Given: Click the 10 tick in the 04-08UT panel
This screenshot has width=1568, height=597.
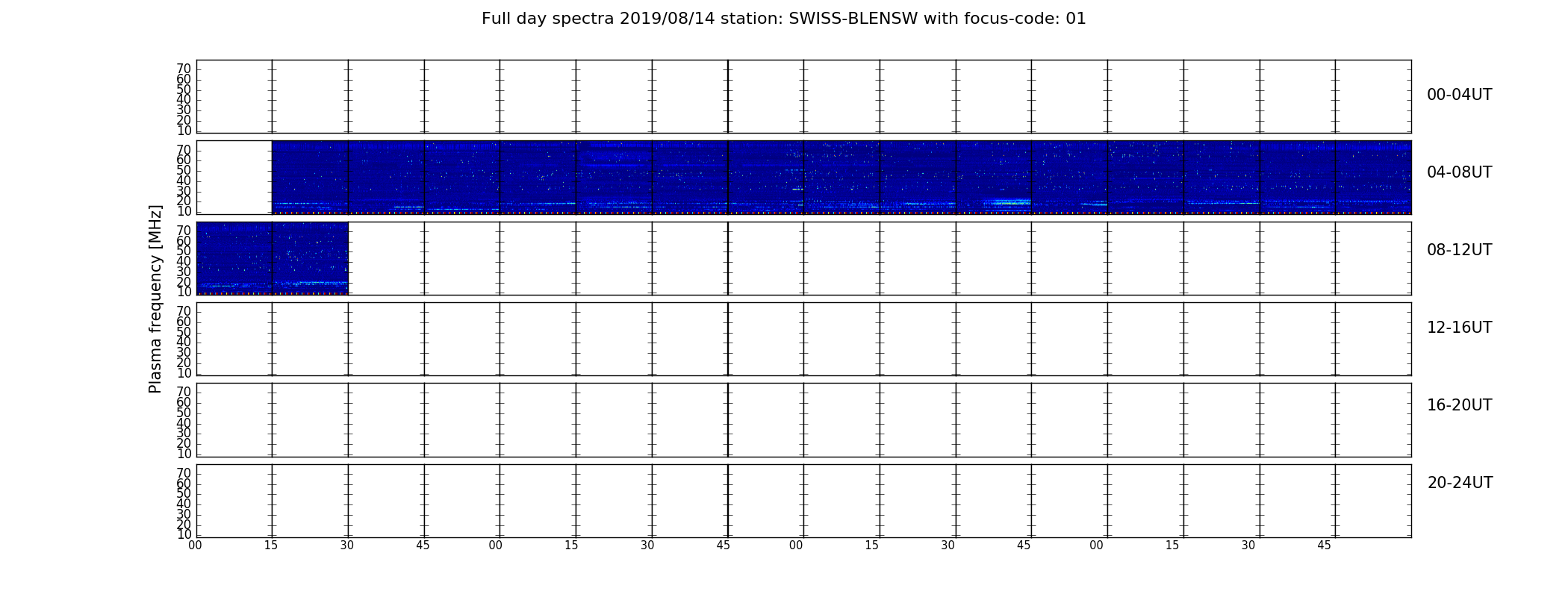Looking at the screenshot, I should click(x=184, y=211).
